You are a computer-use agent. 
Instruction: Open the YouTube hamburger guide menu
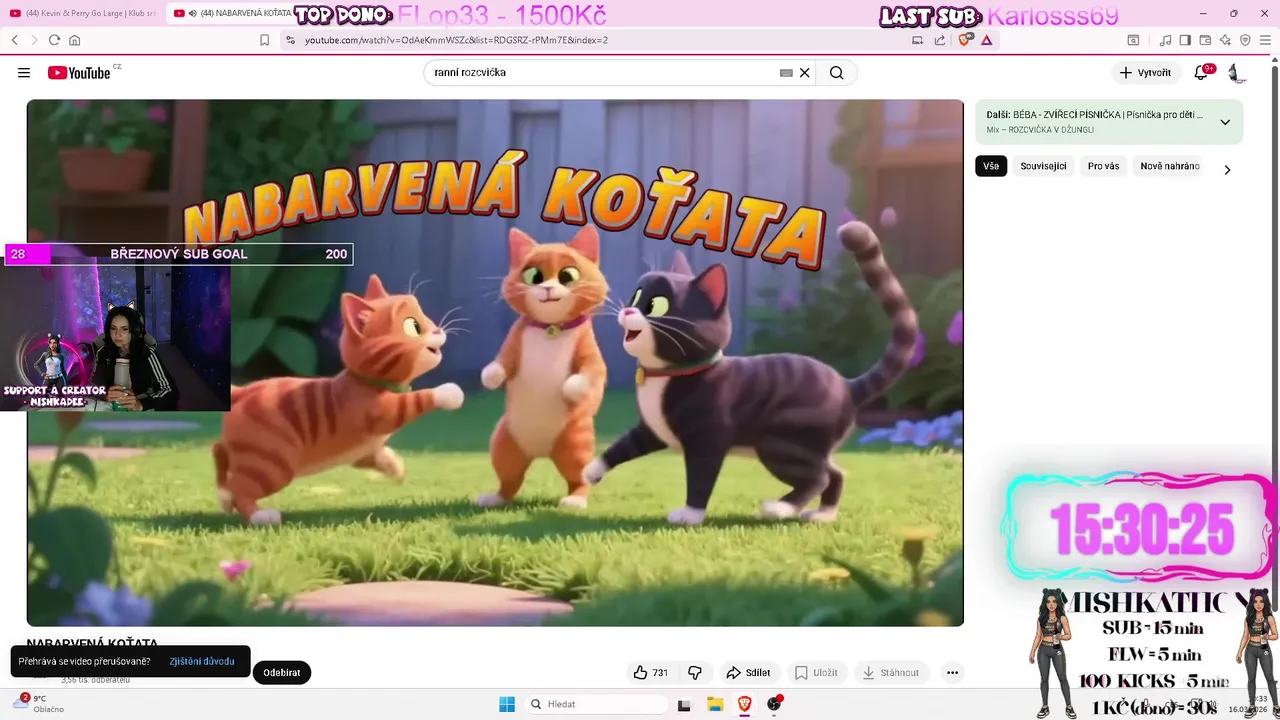24,73
